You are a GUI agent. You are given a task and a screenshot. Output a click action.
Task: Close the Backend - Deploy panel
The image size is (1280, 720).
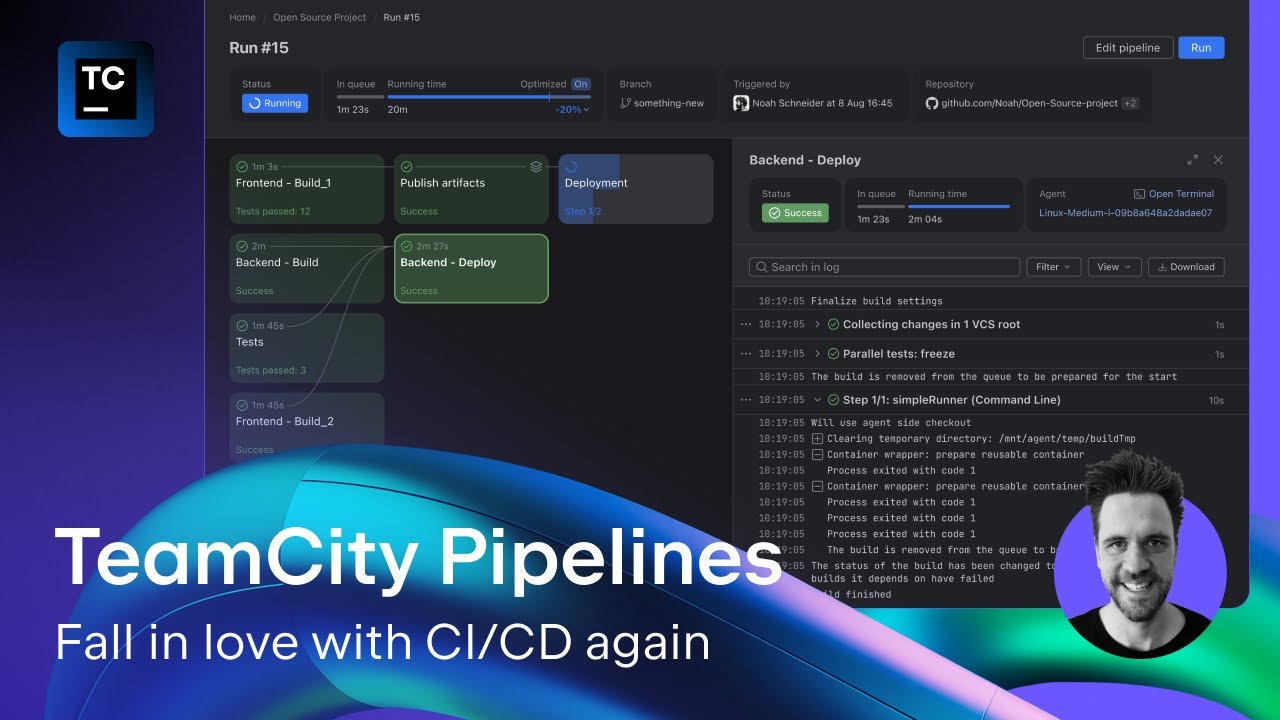(x=1218, y=160)
